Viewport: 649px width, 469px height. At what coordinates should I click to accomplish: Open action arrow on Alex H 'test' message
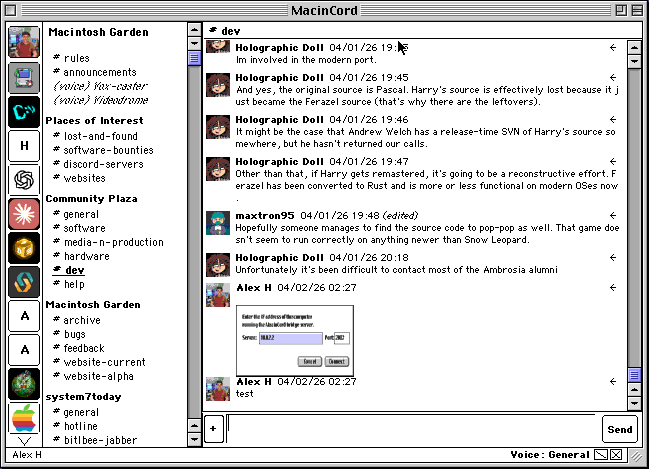tap(612, 382)
